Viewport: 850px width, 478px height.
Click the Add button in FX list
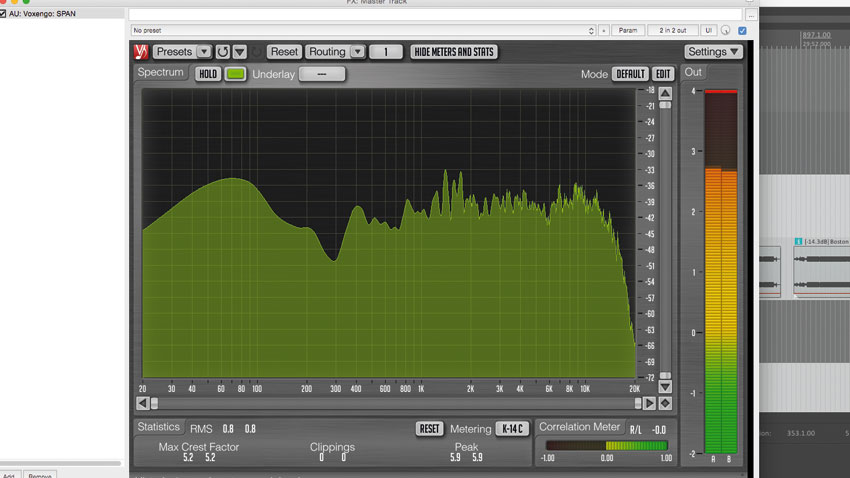coord(9,475)
